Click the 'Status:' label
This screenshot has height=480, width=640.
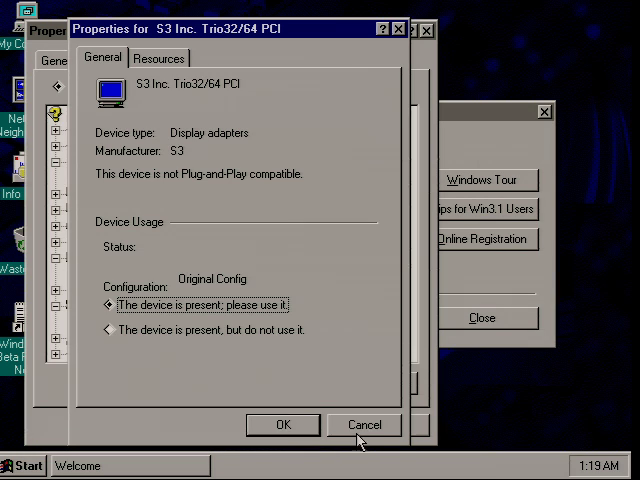point(119,247)
